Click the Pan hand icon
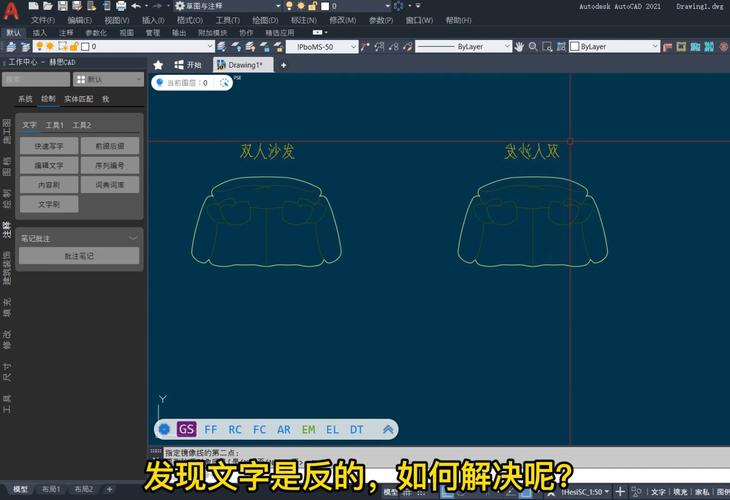Screen dimensions: 730x500 tap(519, 47)
